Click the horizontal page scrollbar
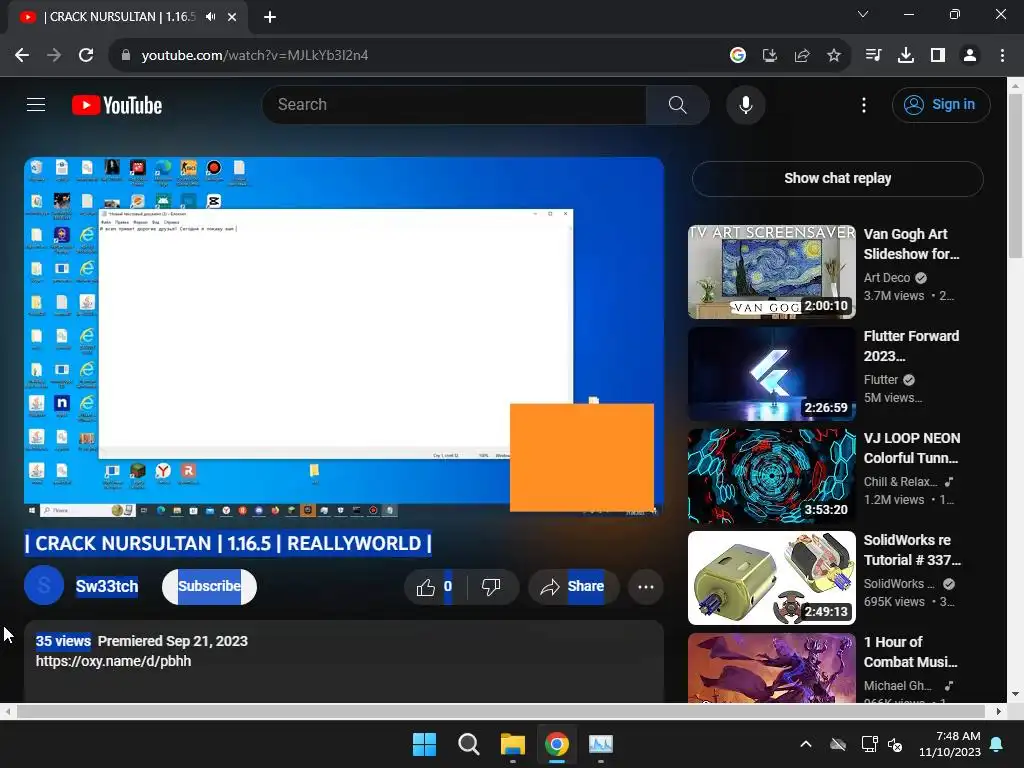Viewport: 1024px width, 768px height. click(502, 711)
